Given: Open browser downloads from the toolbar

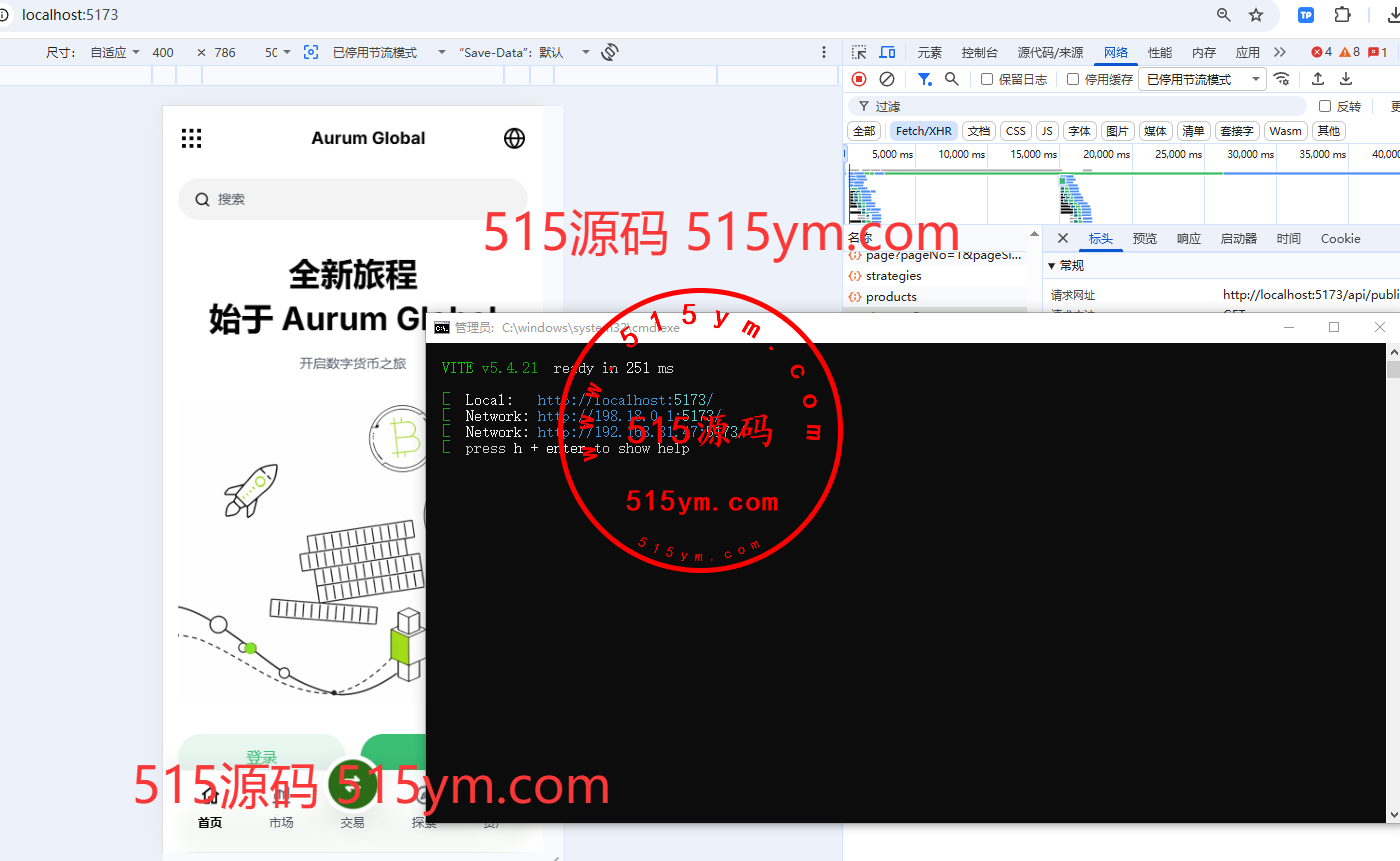Looking at the screenshot, I should point(1393,15).
